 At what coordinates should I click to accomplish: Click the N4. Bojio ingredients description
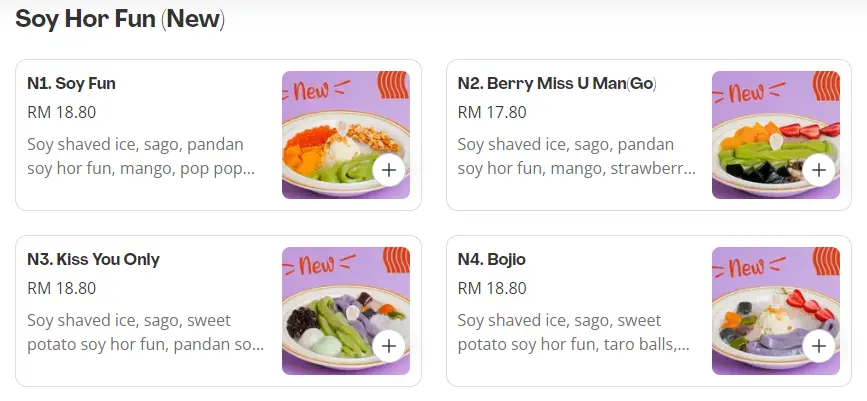tap(573, 333)
